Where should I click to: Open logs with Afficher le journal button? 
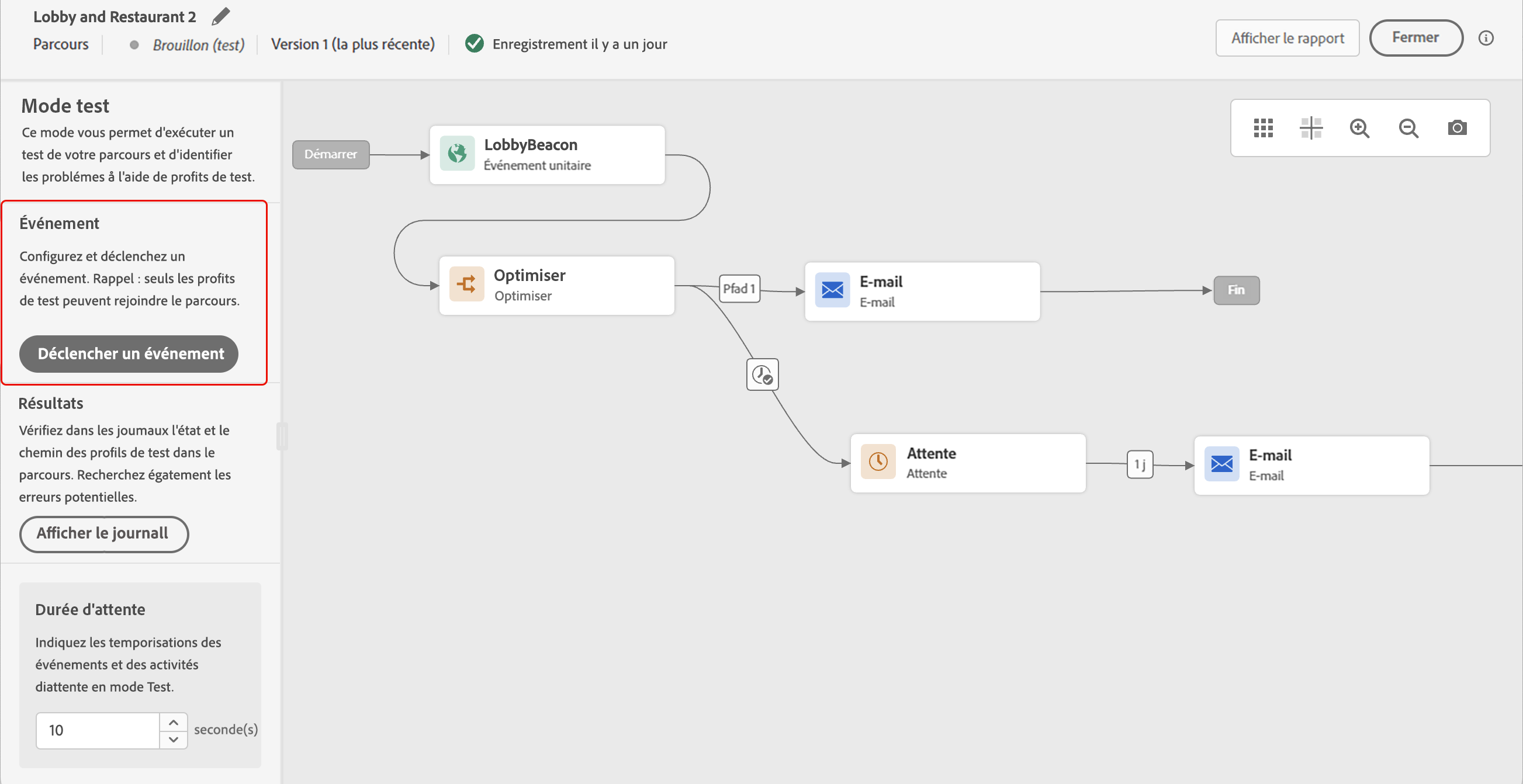click(103, 533)
